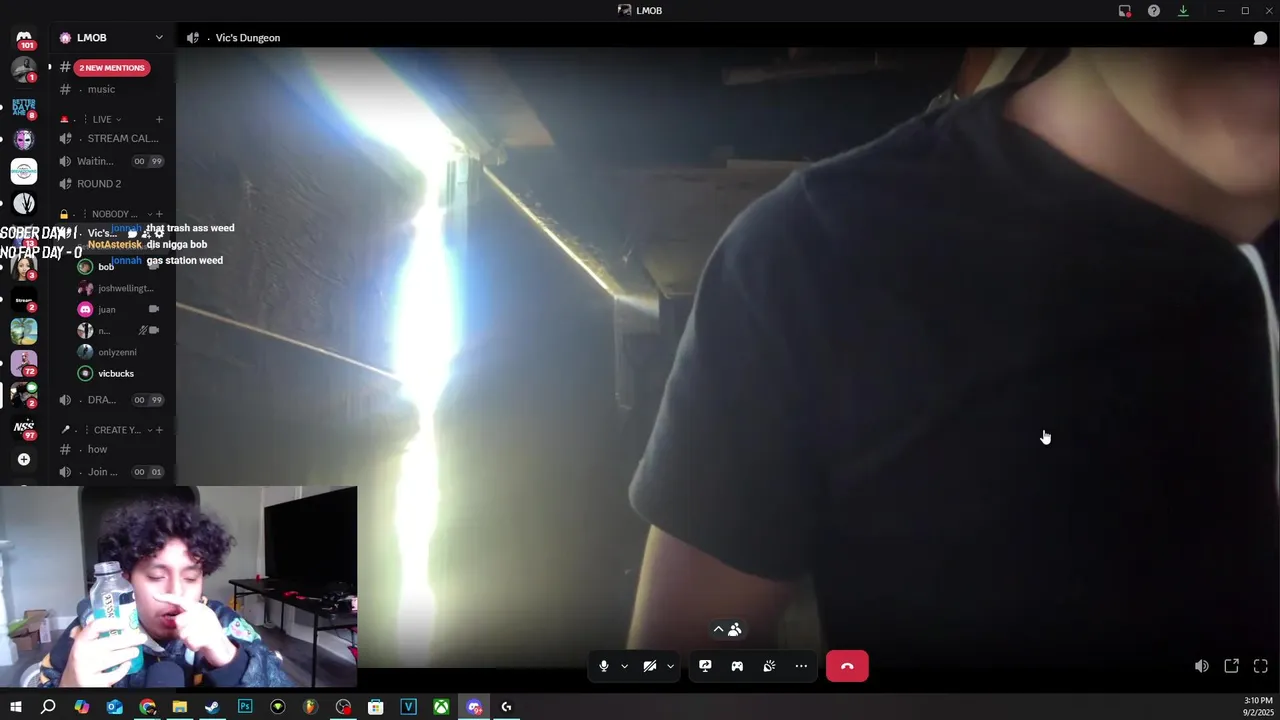Screen dimensions: 1280x720
Task: Open microphone input options arrow
Action: pyautogui.click(x=625, y=666)
